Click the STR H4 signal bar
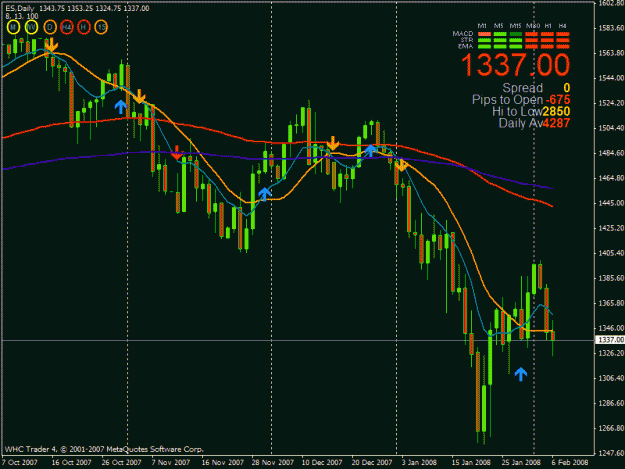Viewport: 625px width, 469px height. point(562,40)
